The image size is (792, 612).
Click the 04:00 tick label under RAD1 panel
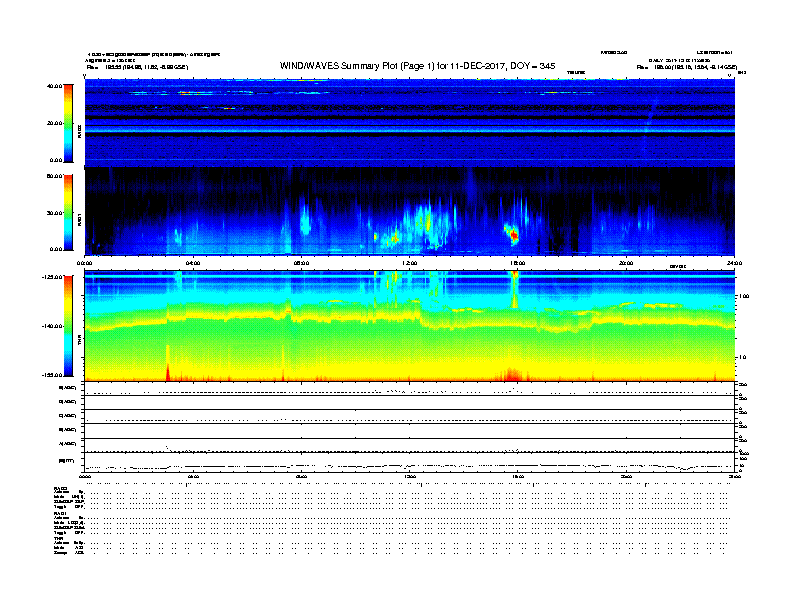[193, 263]
